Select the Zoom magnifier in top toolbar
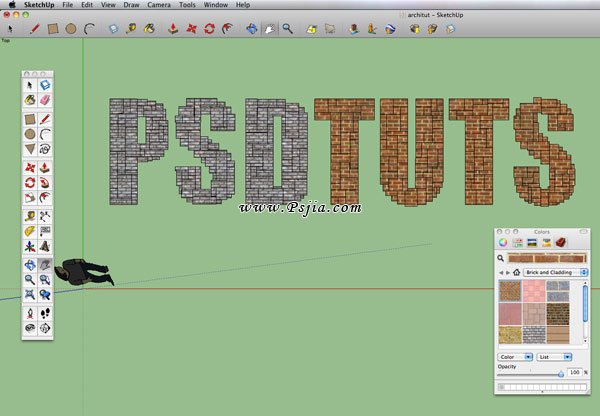 click(x=287, y=29)
